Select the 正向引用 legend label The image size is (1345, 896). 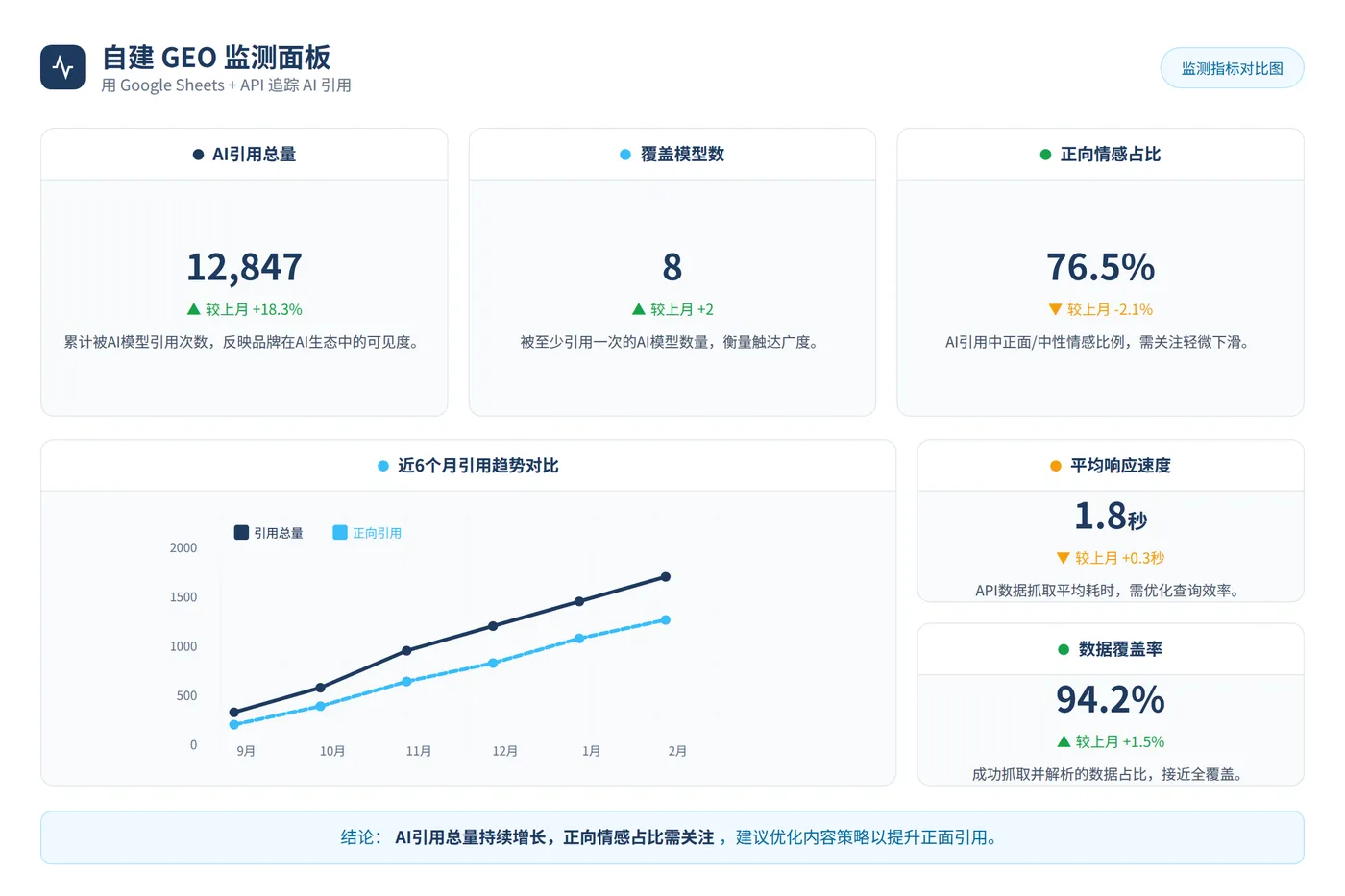(x=377, y=533)
